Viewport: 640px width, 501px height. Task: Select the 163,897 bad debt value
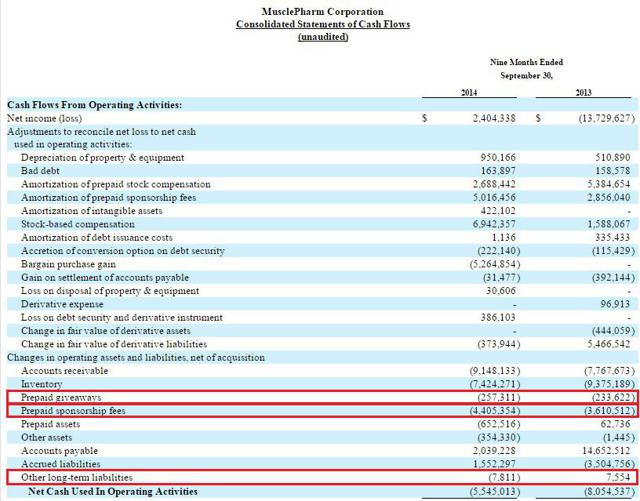coord(498,171)
